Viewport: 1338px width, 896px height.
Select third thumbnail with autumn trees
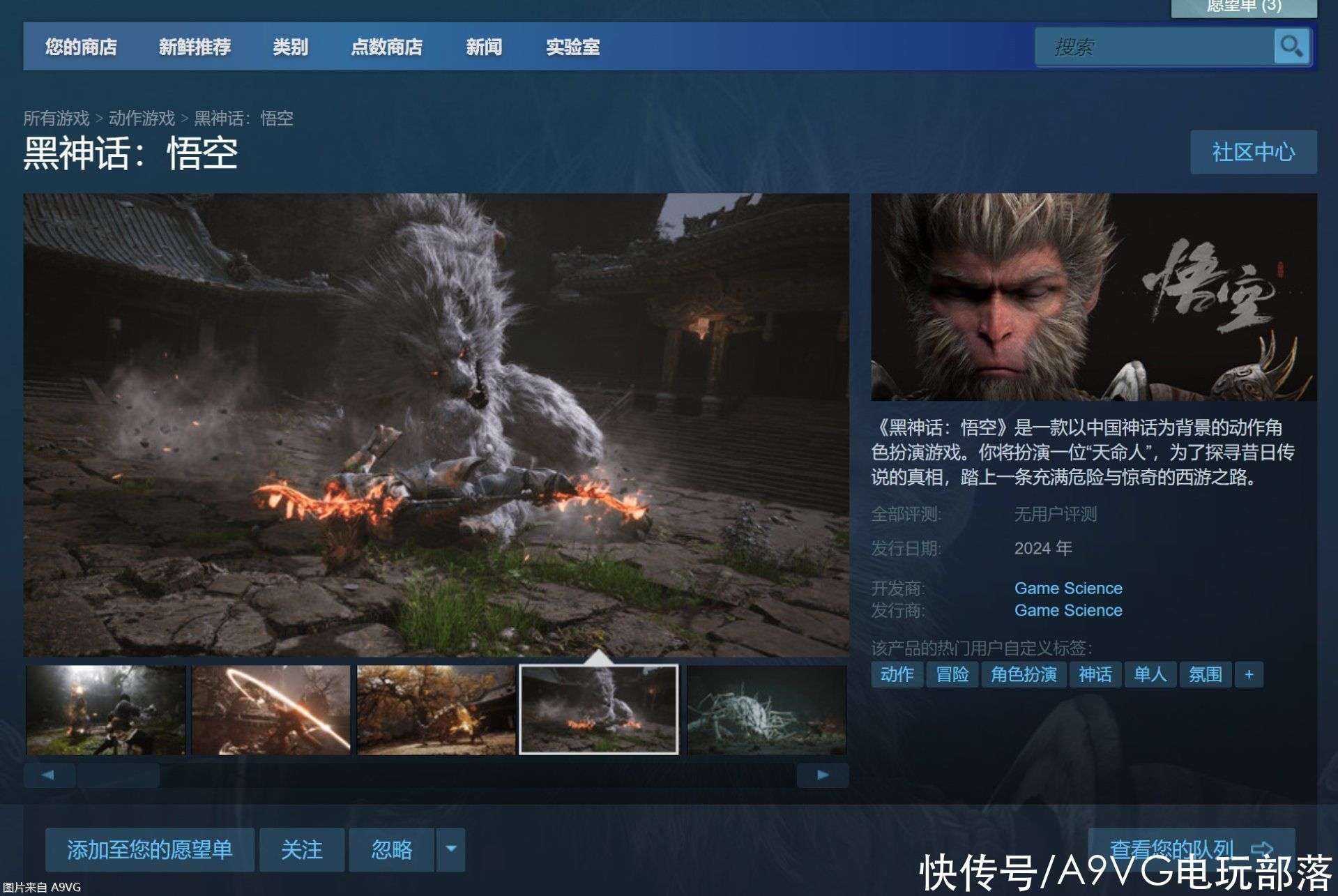(436, 710)
